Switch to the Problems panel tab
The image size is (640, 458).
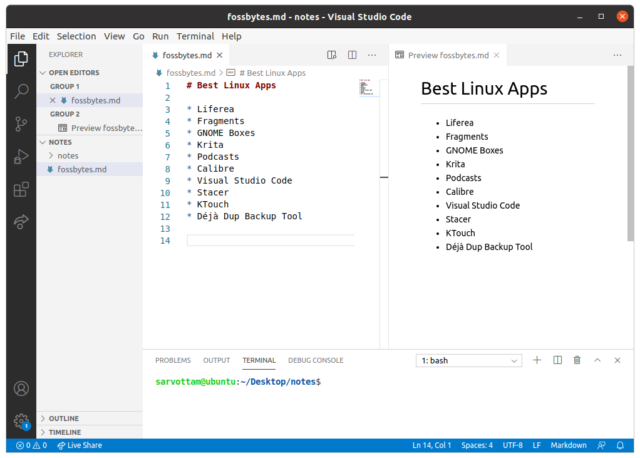click(x=173, y=360)
